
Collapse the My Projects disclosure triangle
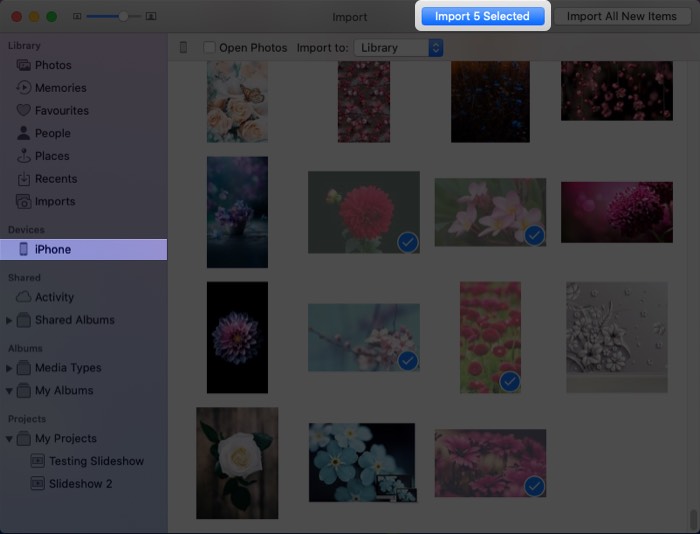[10, 438]
